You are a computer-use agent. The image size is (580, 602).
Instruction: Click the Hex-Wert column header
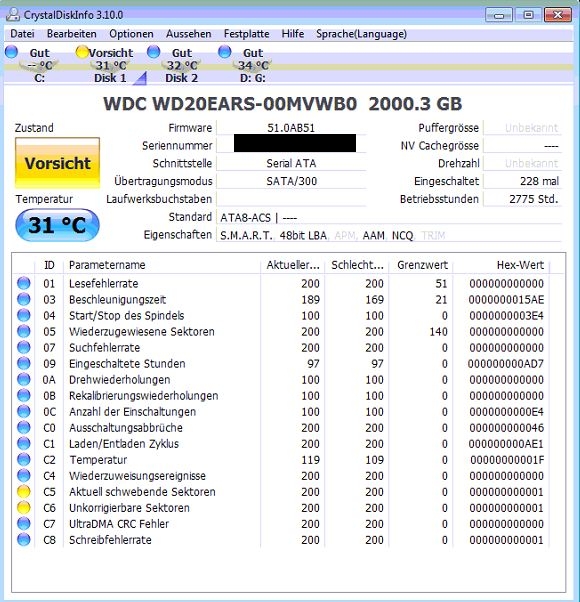click(x=501, y=265)
